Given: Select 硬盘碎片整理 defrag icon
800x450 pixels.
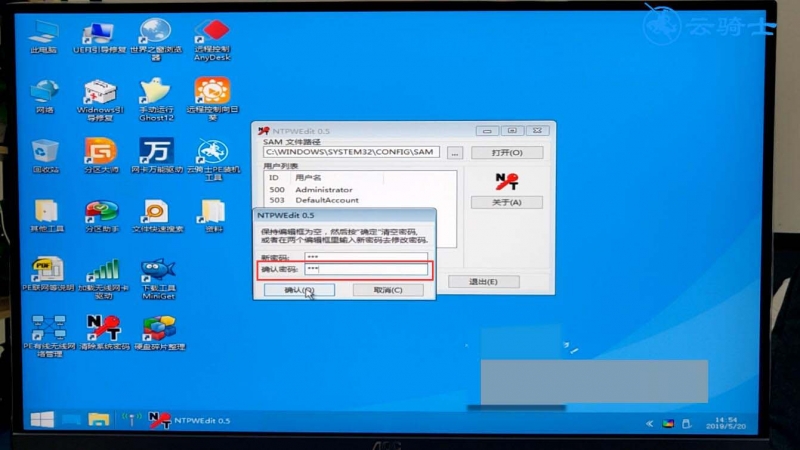Looking at the screenshot, I should 160,333.
